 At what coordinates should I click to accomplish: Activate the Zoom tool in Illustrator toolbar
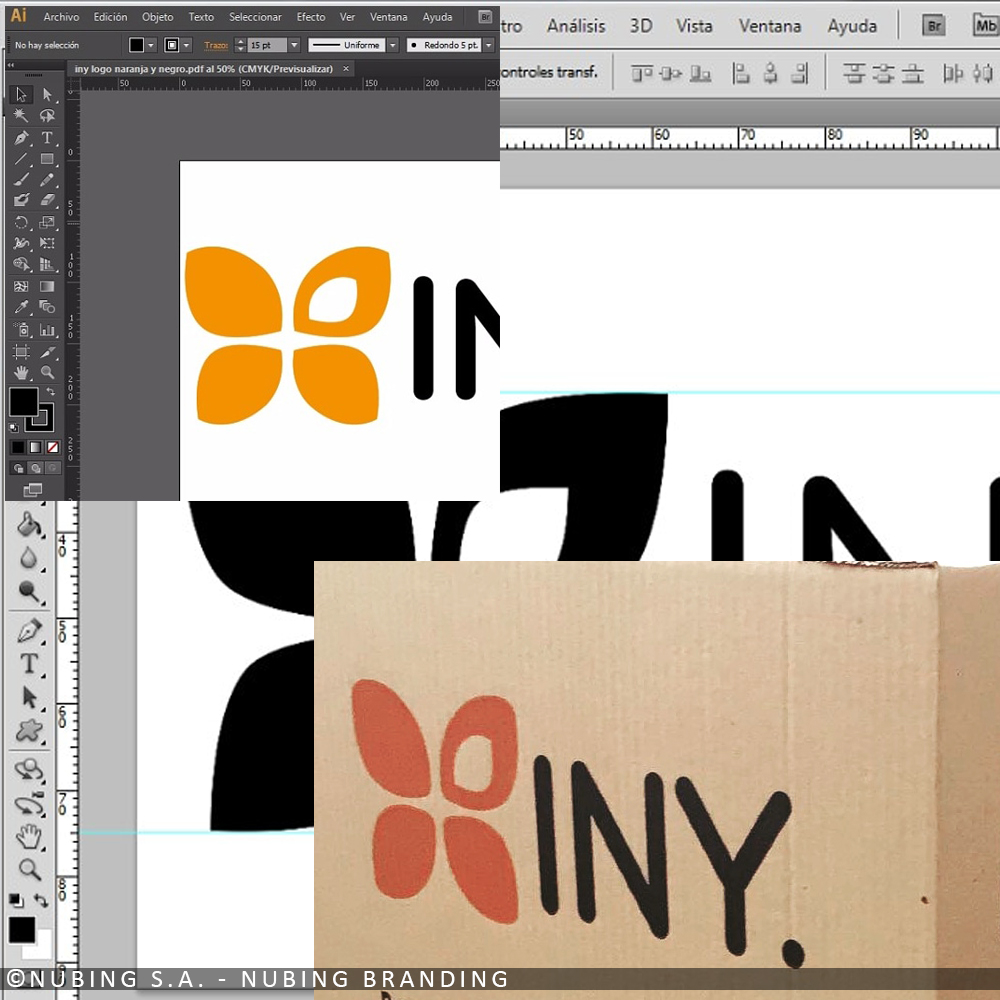[x=47, y=372]
